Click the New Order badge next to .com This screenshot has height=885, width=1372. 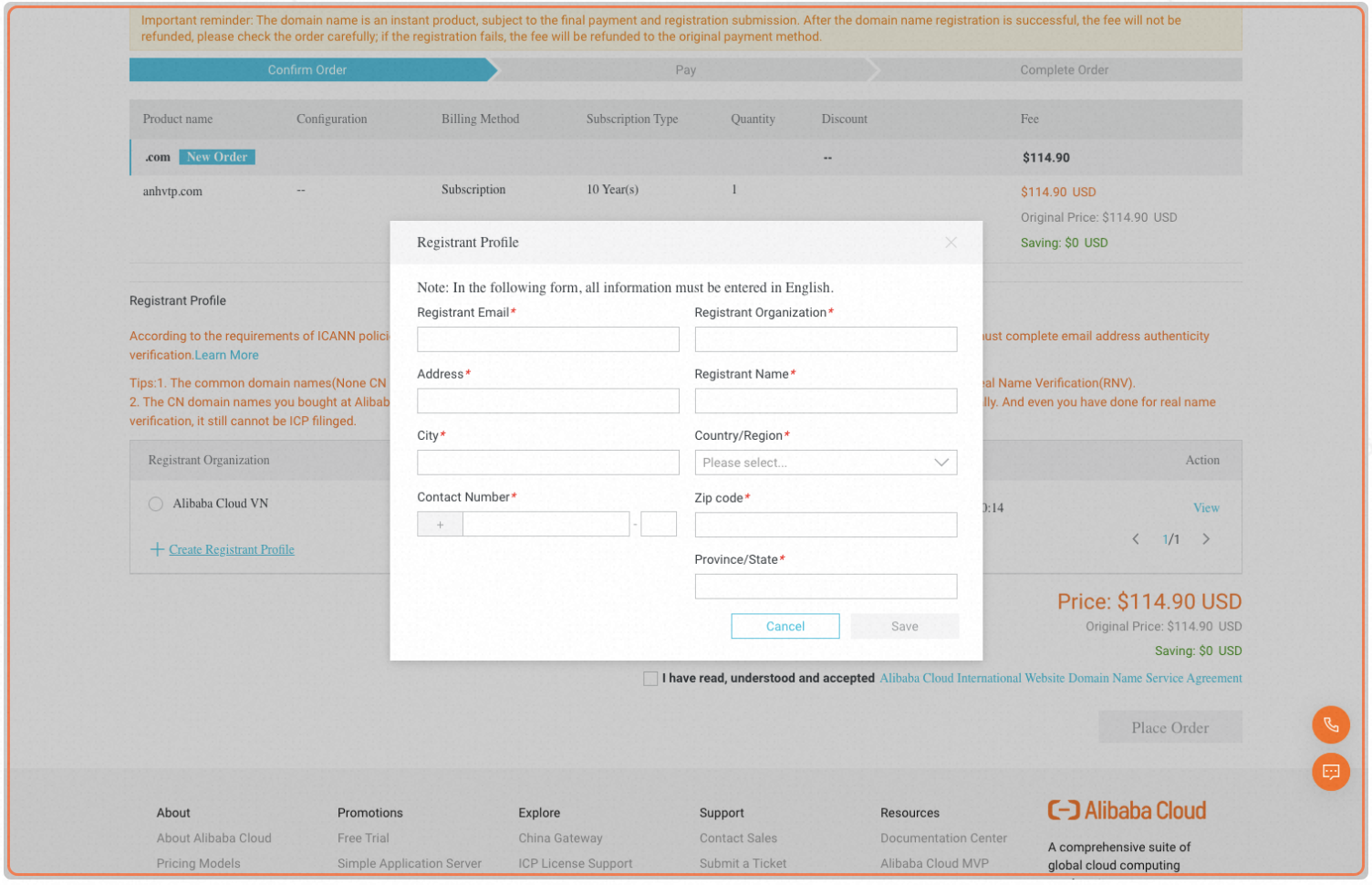coord(217,157)
